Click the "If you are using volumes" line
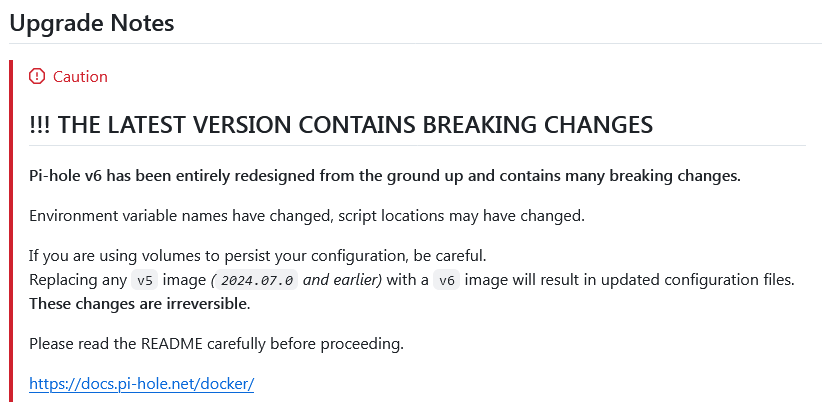Image resolution: width=837 pixels, height=414 pixels. coord(258,256)
